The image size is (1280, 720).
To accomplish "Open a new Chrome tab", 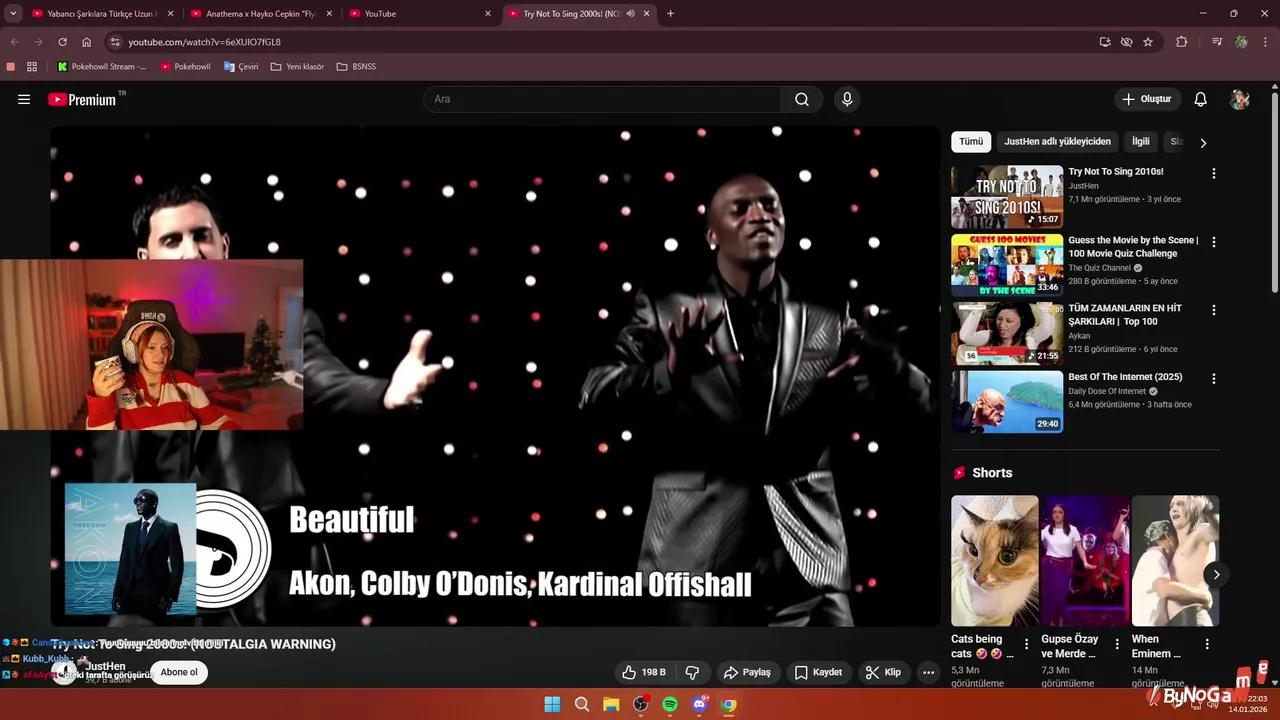I will pos(670,14).
